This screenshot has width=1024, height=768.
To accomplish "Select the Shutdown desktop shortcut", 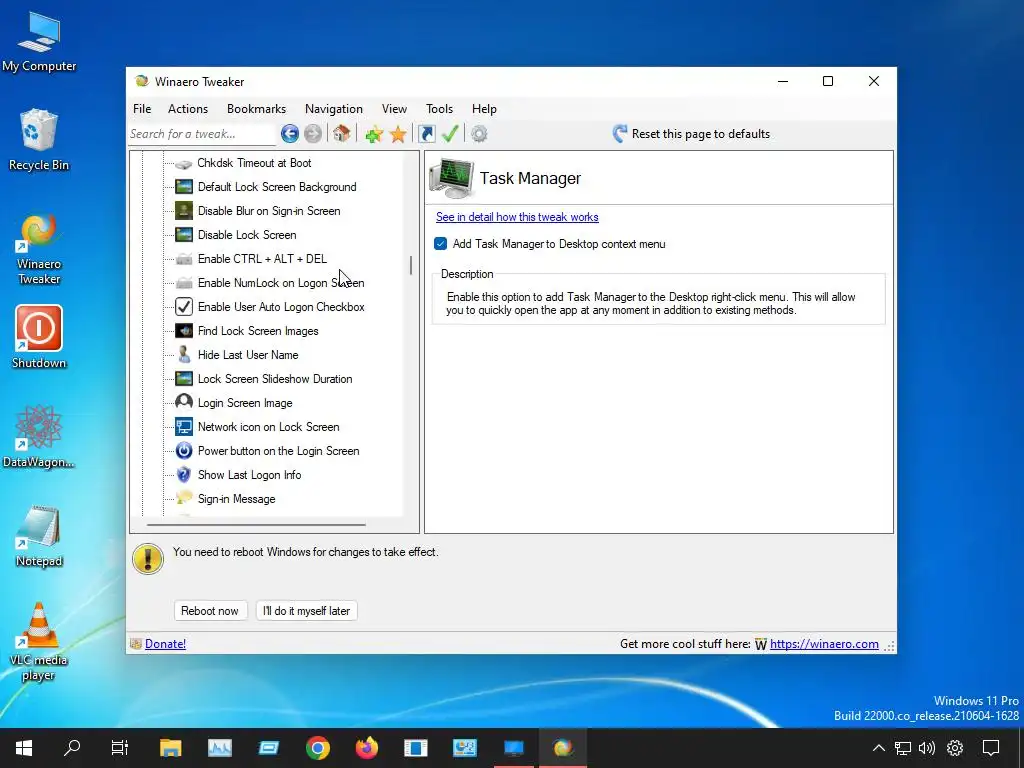I will tap(39, 337).
